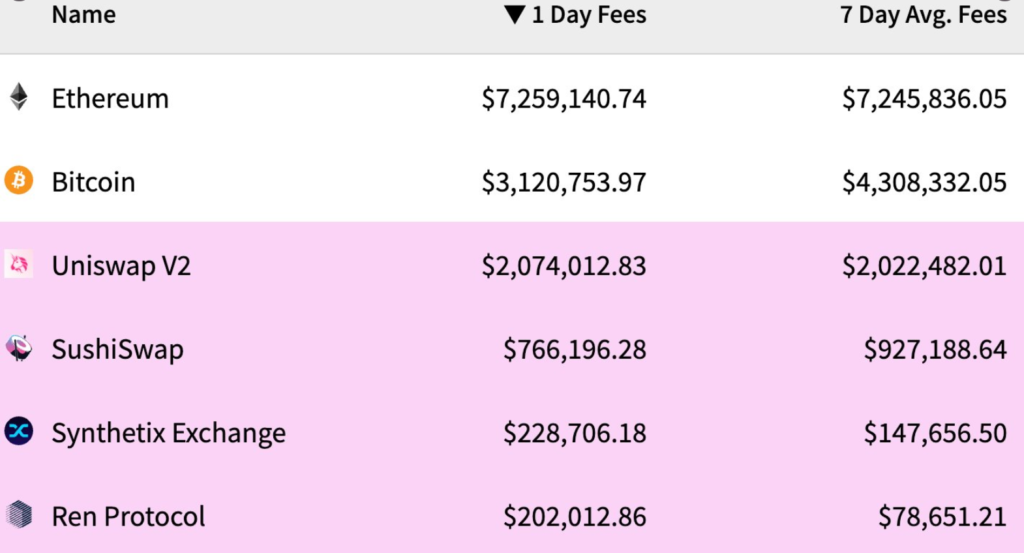Viewport: 1024px width, 553px height.
Task: Click the orange Bitcoin logo icon
Action: tap(19, 181)
